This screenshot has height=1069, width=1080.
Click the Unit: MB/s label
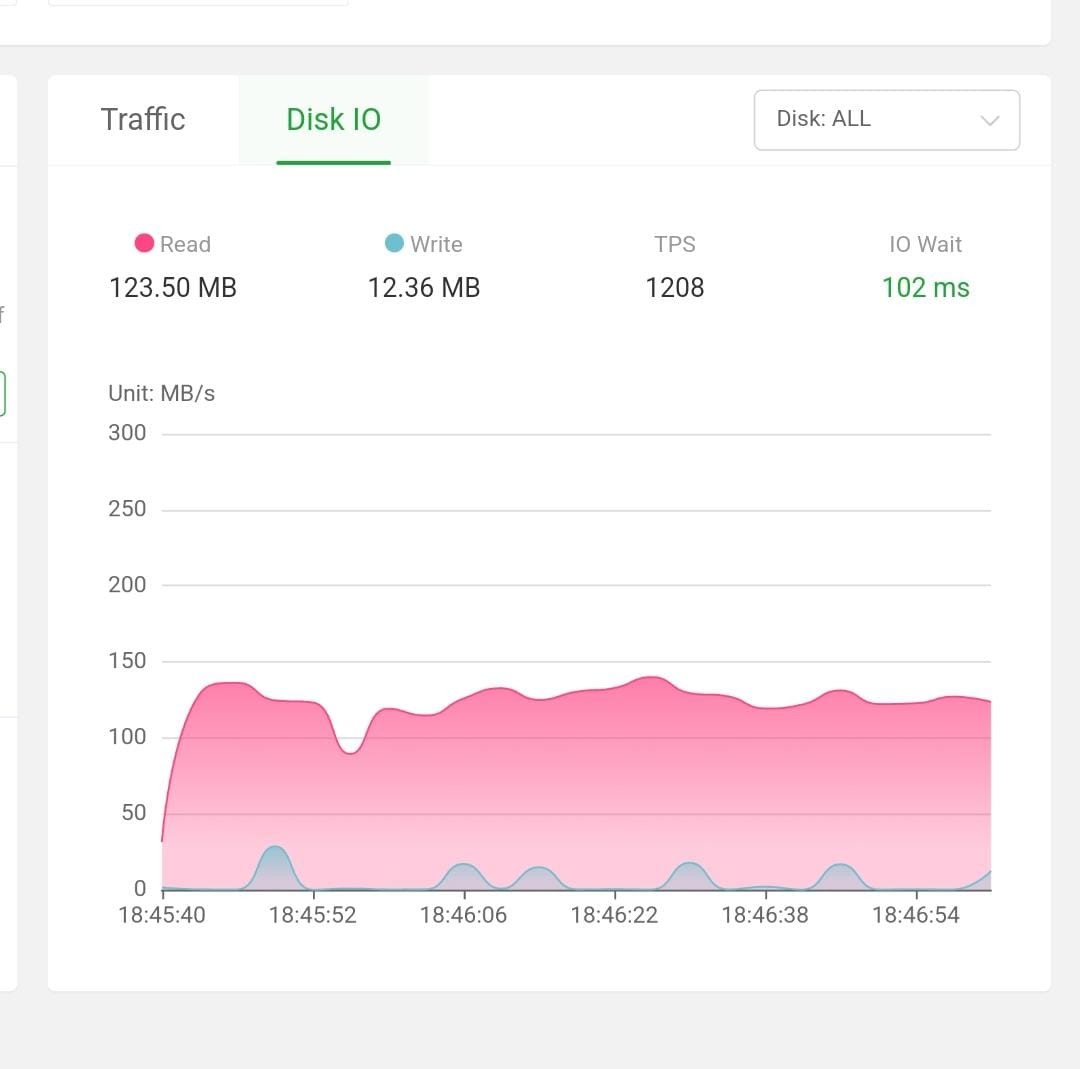[161, 393]
